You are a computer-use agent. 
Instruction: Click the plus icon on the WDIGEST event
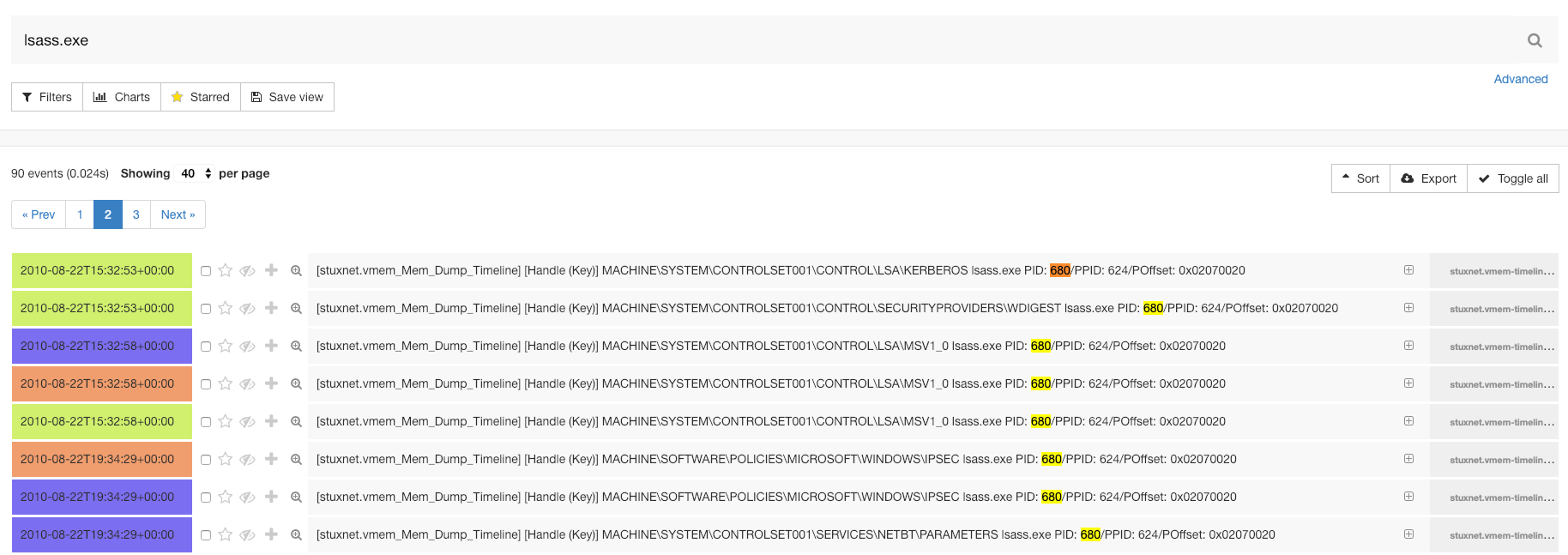click(x=271, y=308)
